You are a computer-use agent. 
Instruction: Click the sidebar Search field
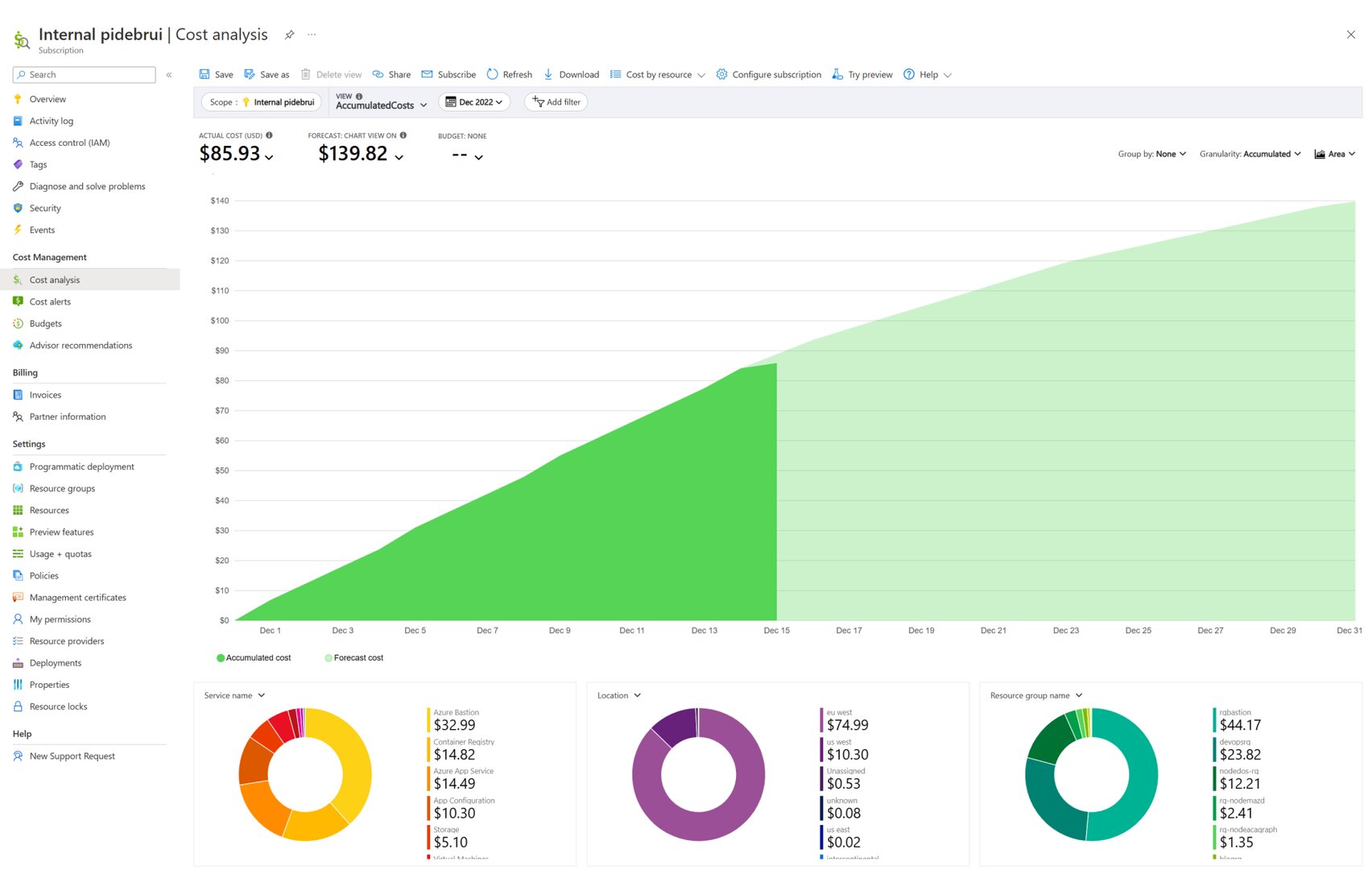click(x=85, y=75)
